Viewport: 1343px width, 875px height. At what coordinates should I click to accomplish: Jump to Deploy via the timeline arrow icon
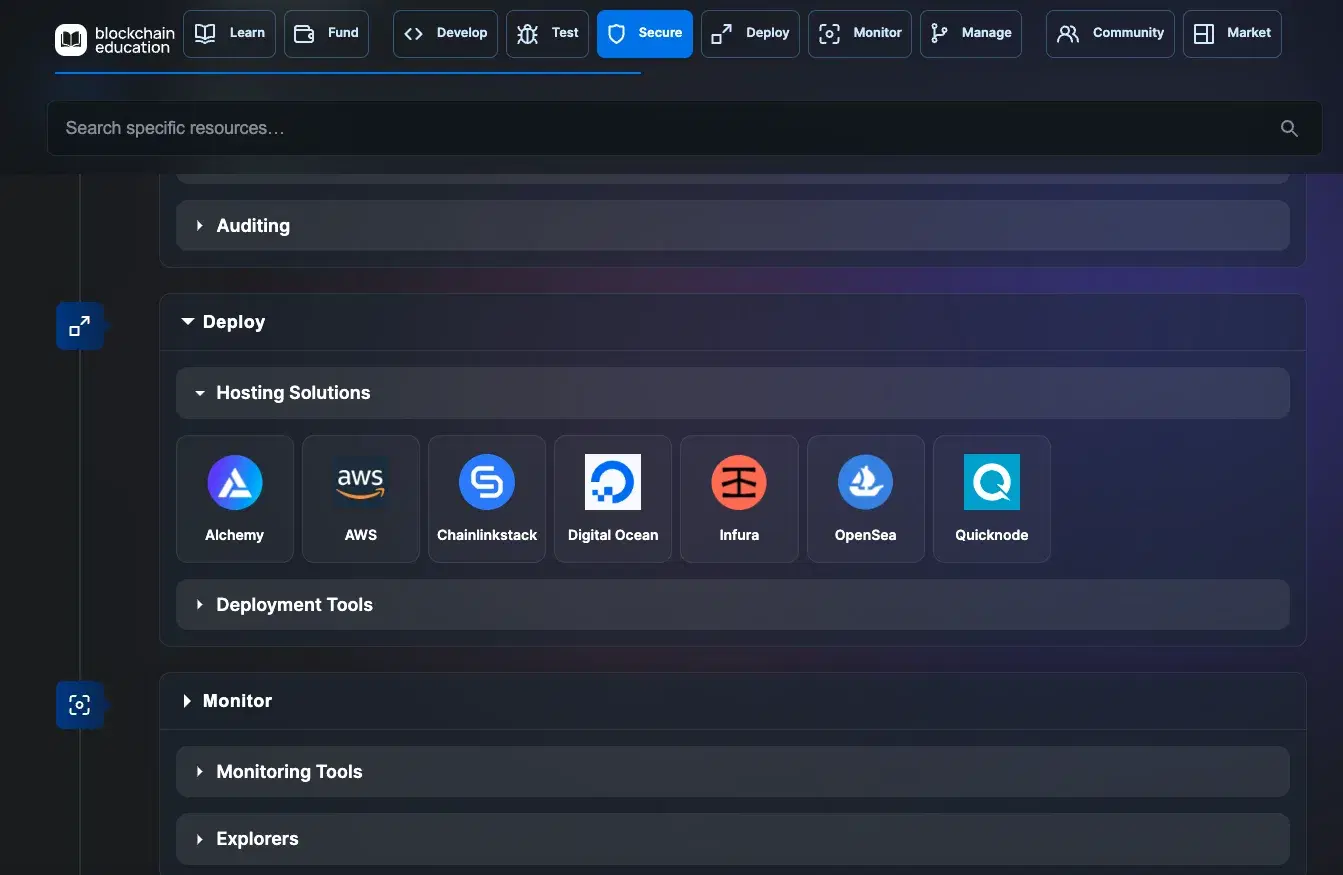(x=79, y=326)
